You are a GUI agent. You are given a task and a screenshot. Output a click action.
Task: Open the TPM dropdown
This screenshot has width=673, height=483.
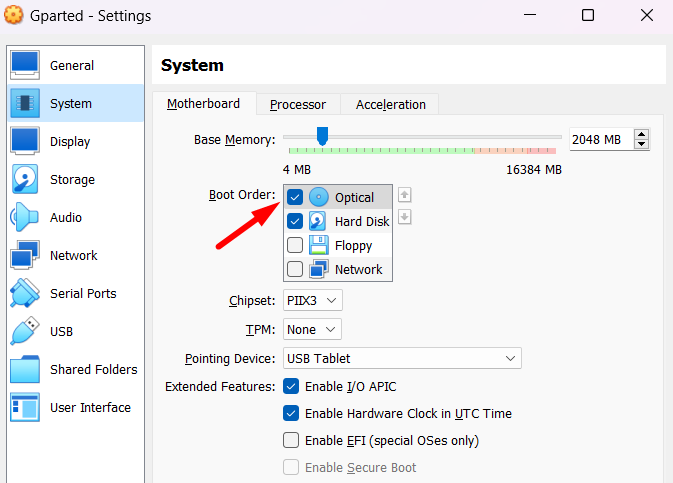tap(311, 329)
